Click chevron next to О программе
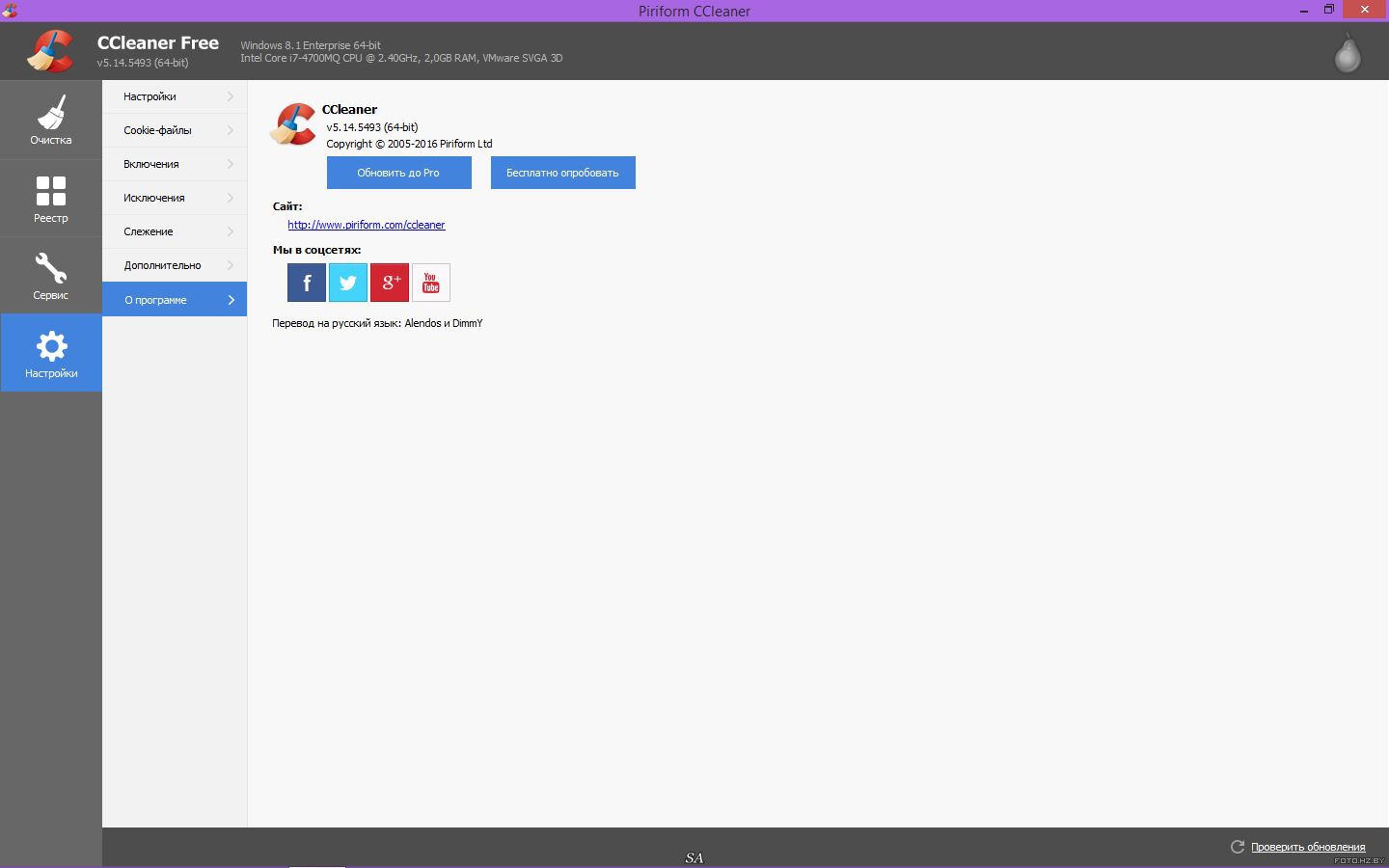 coord(231,300)
